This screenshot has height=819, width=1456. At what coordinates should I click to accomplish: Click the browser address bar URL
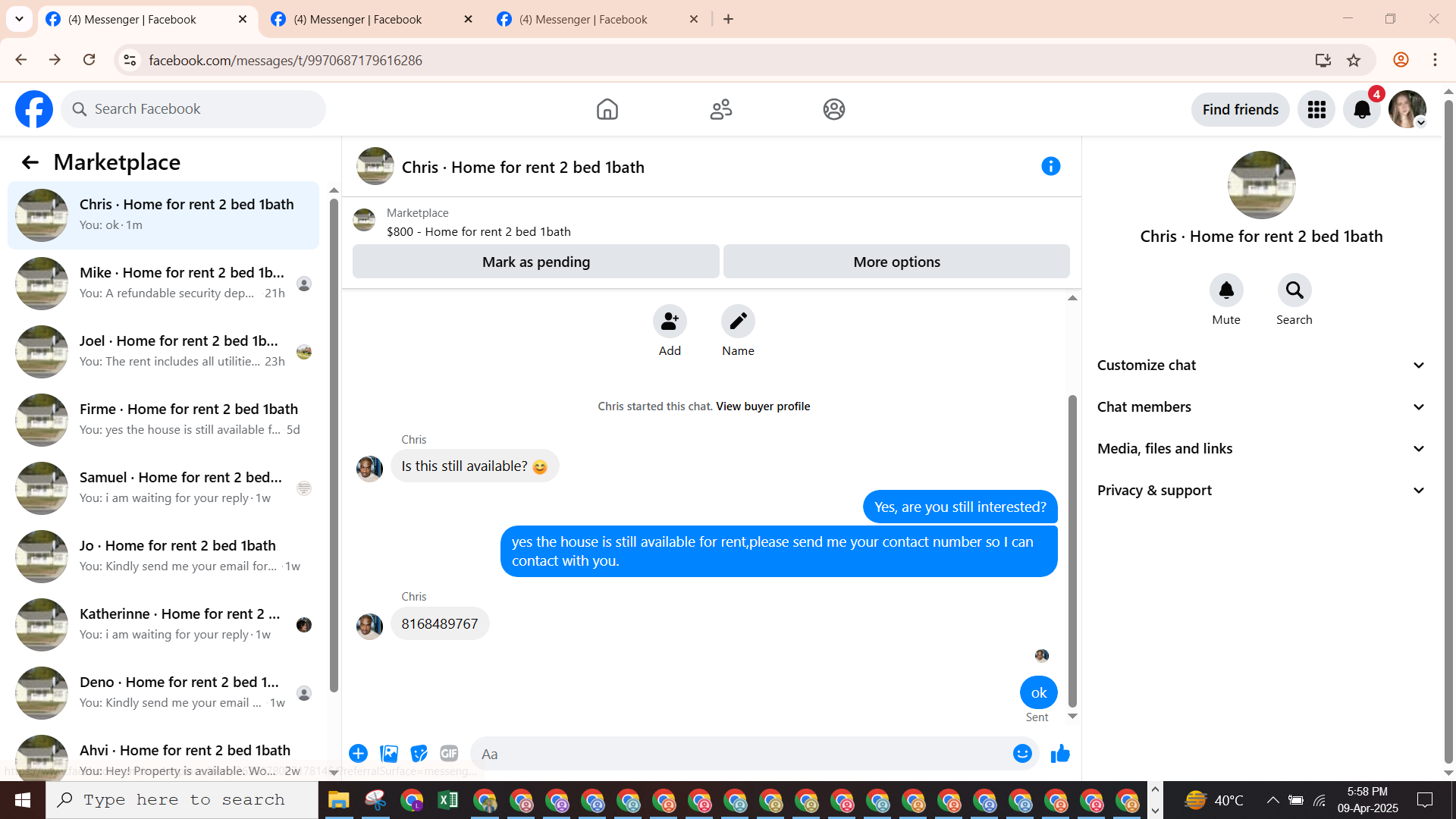(x=285, y=60)
